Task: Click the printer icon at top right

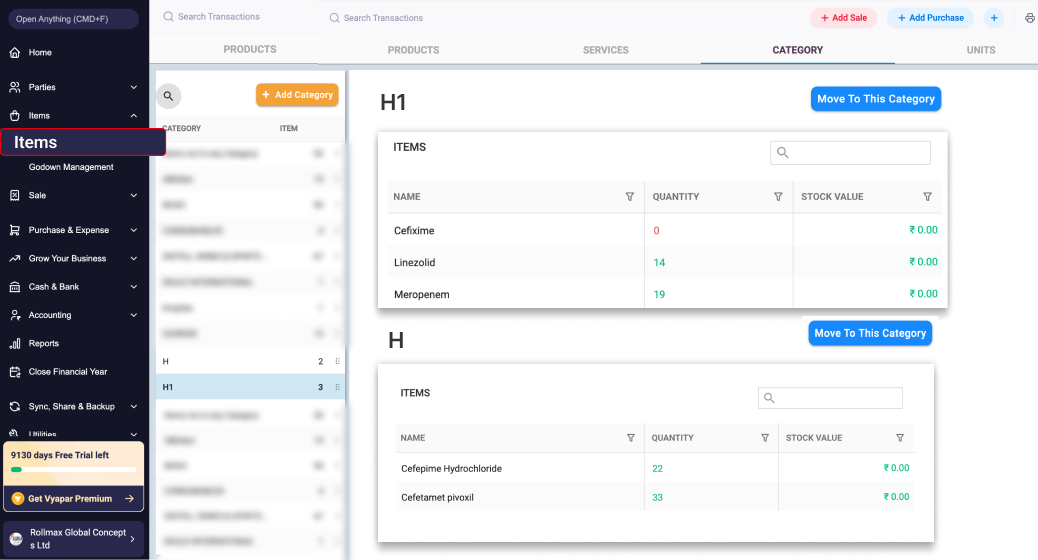Action: 1029,18
